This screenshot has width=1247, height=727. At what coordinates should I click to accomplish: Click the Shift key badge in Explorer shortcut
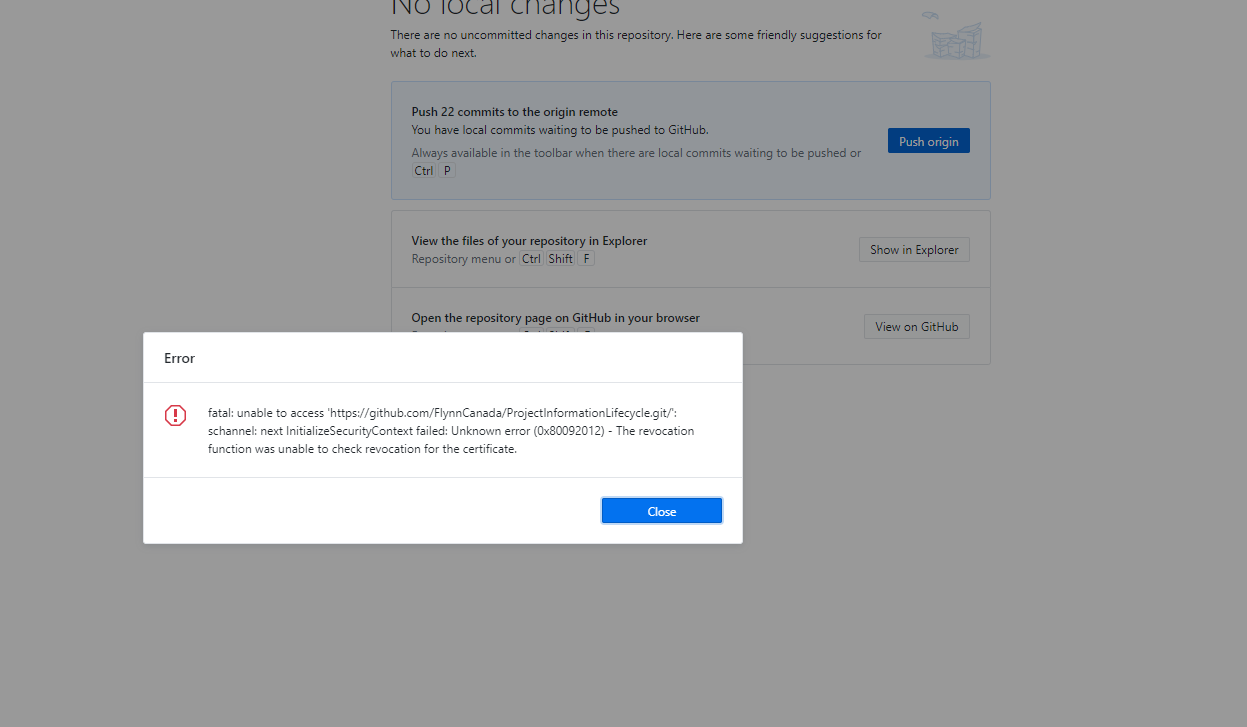click(560, 258)
